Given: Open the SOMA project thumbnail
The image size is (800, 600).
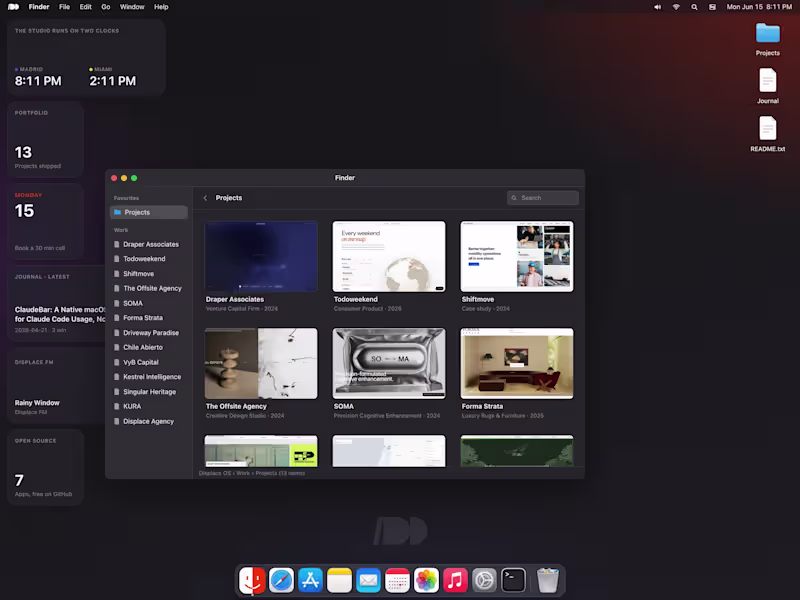Looking at the screenshot, I should [389, 363].
